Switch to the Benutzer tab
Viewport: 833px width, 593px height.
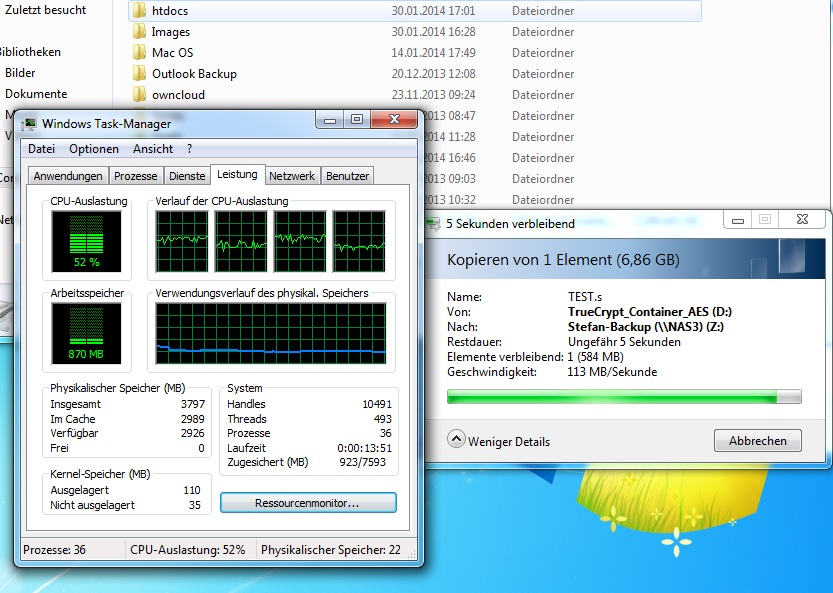tap(347, 176)
